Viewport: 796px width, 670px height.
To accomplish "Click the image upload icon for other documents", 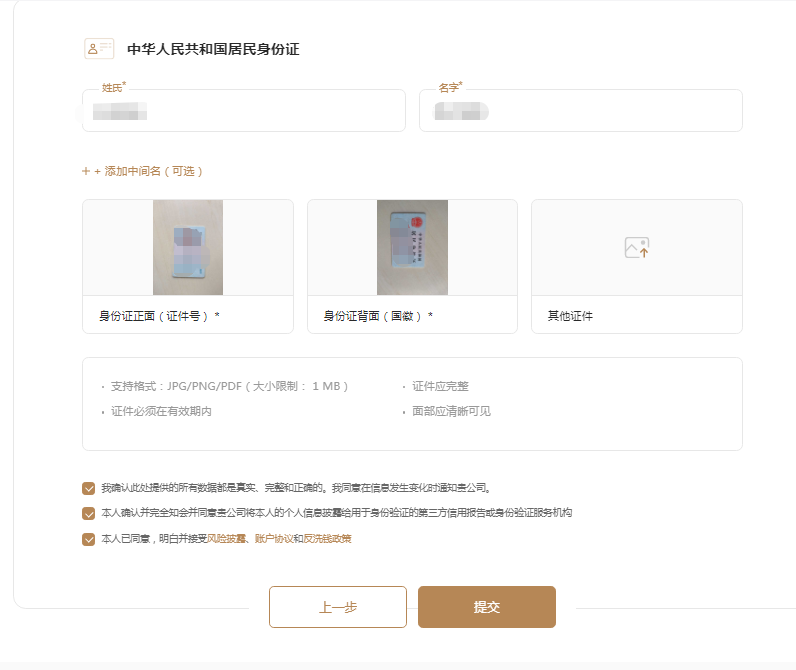I will point(637,248).
